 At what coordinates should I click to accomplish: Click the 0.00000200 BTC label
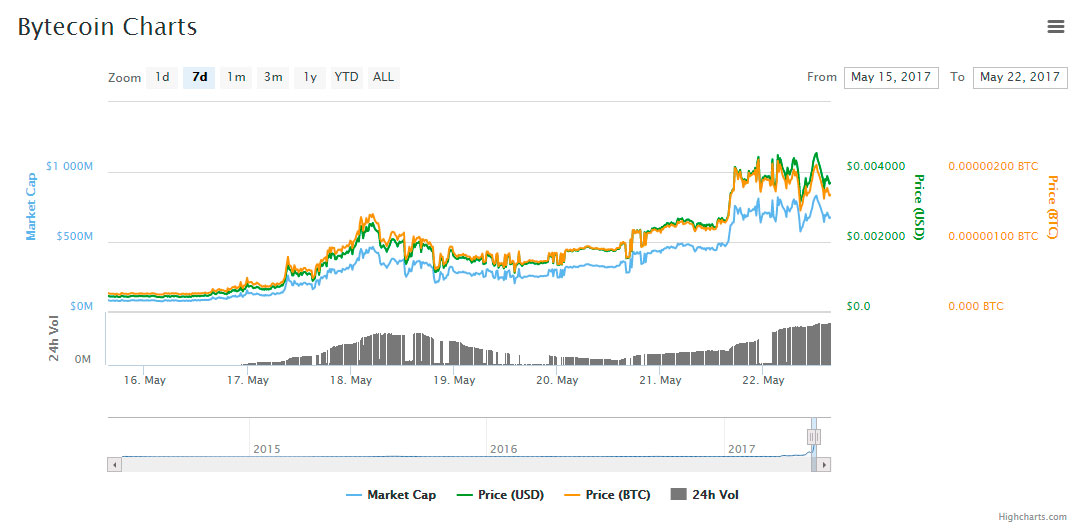pos(993,166)
